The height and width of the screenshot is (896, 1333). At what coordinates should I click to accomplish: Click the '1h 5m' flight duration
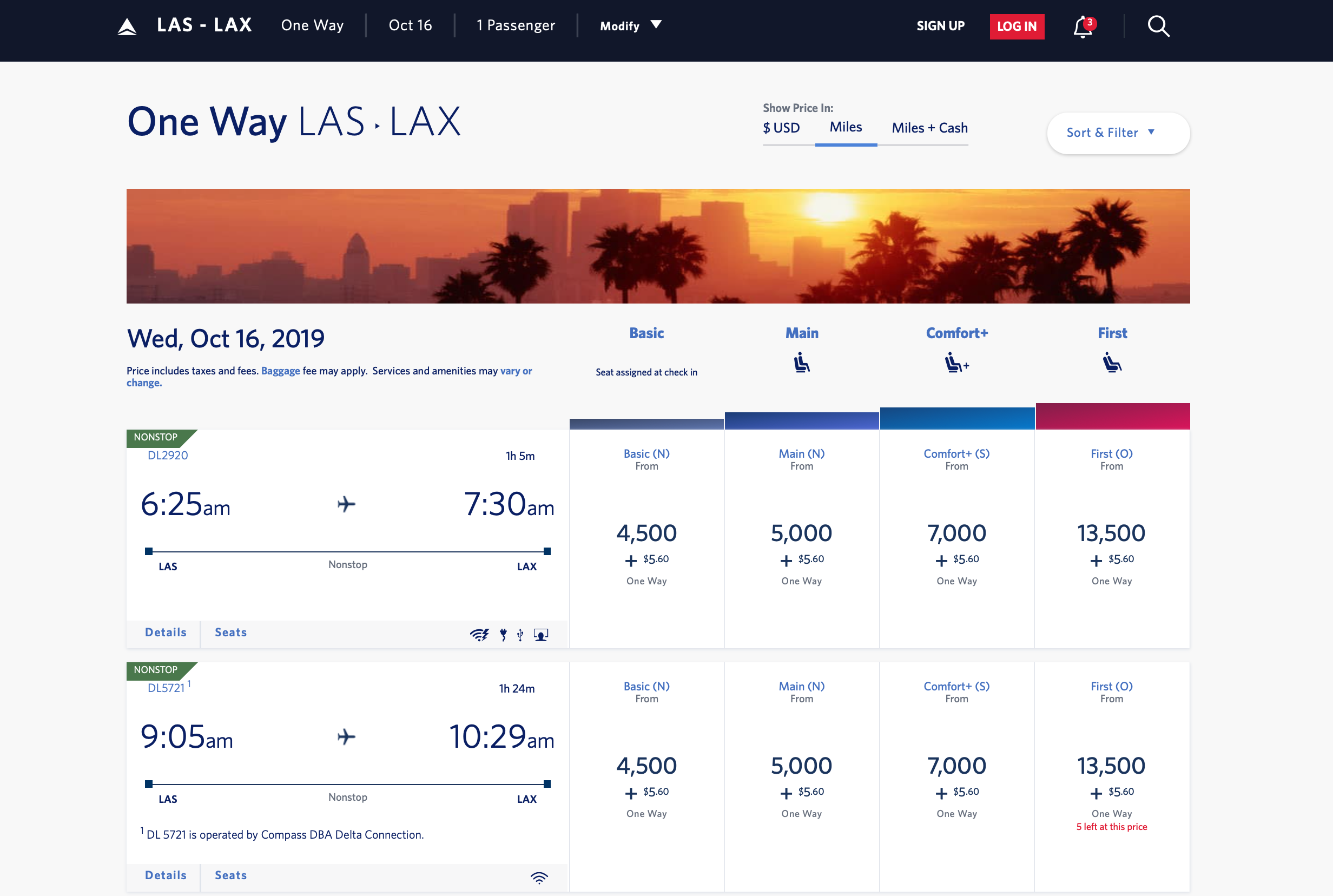click(519, 456)
